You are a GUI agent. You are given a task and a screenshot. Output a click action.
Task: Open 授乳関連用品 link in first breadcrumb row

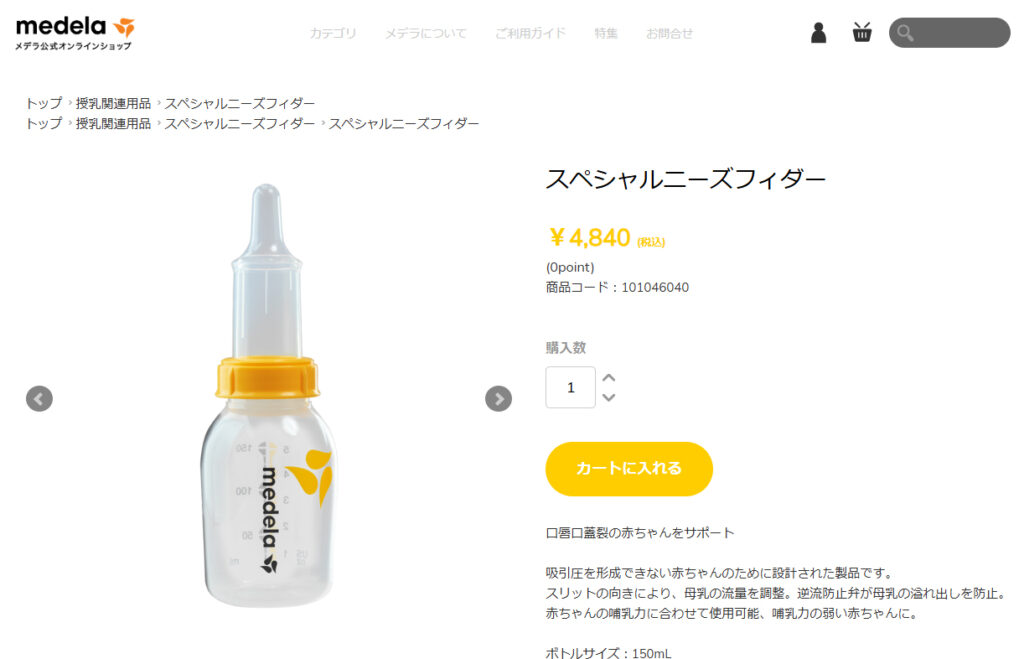click(x=113, y=103)
